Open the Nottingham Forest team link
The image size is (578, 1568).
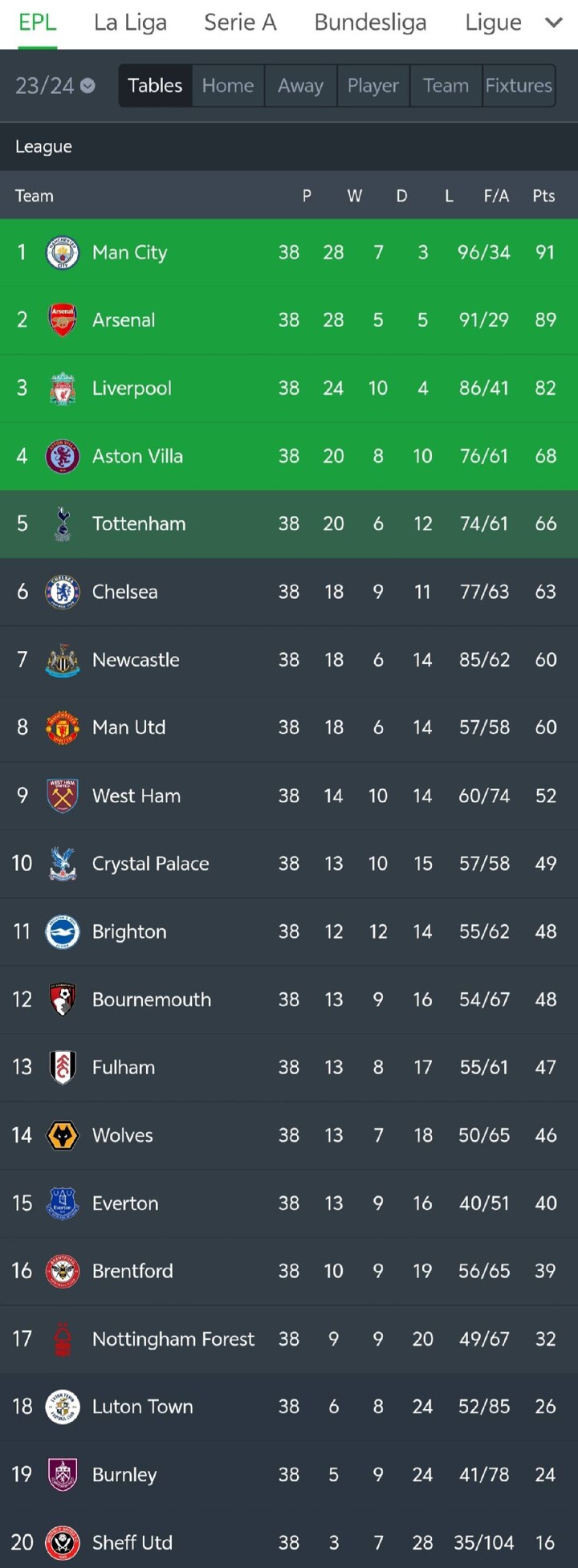point(173,1339)
